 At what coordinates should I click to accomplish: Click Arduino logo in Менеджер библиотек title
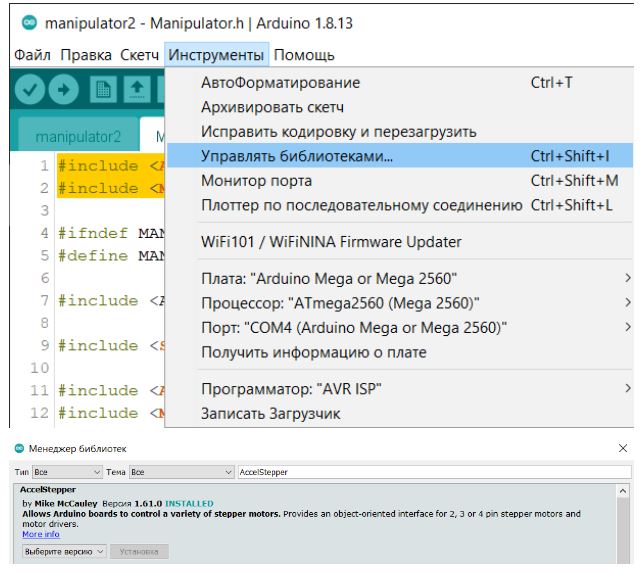19,448
